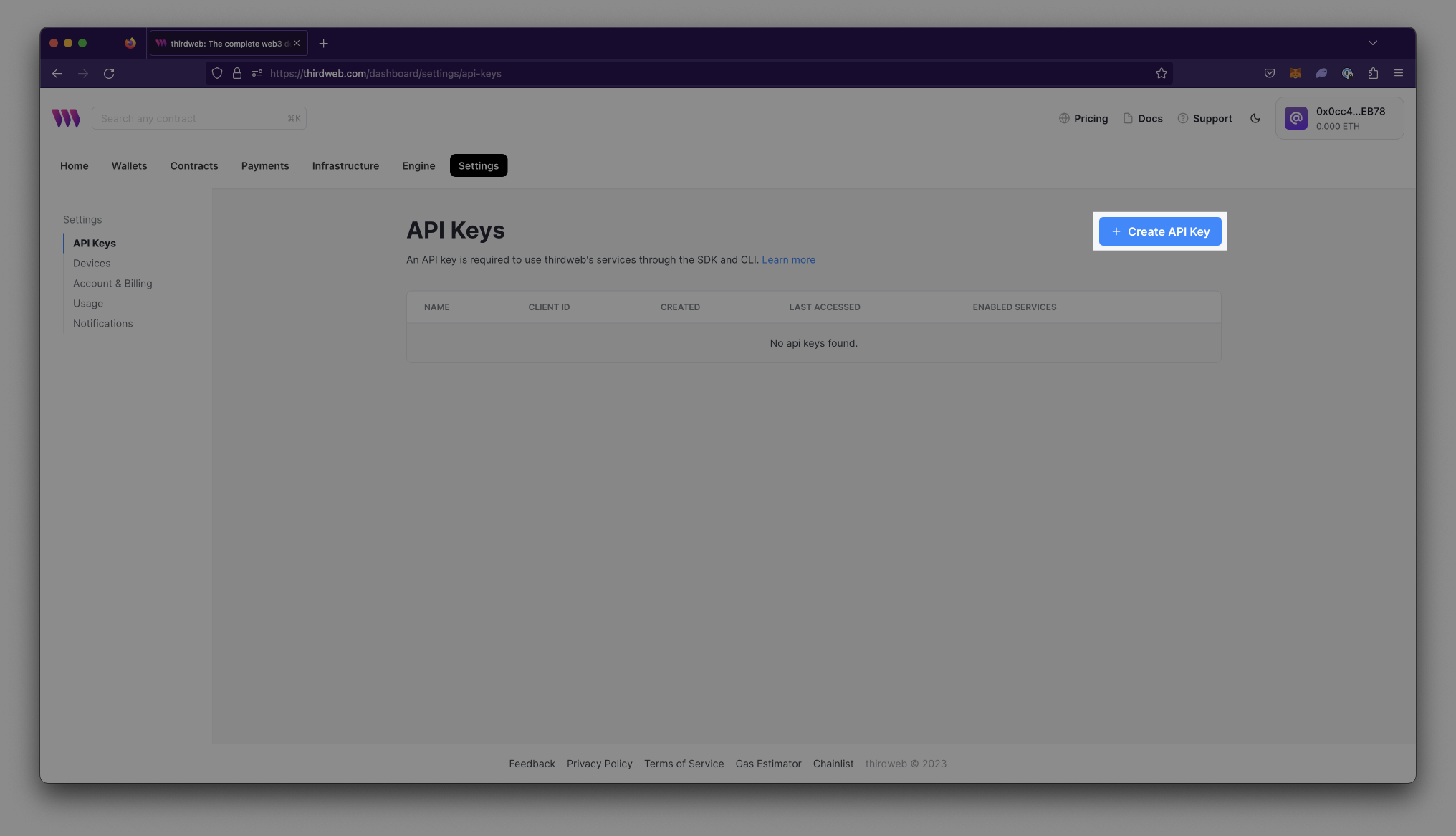Toggle dark mode switch in header
1456x836 pixels.
pos(1255,118)
